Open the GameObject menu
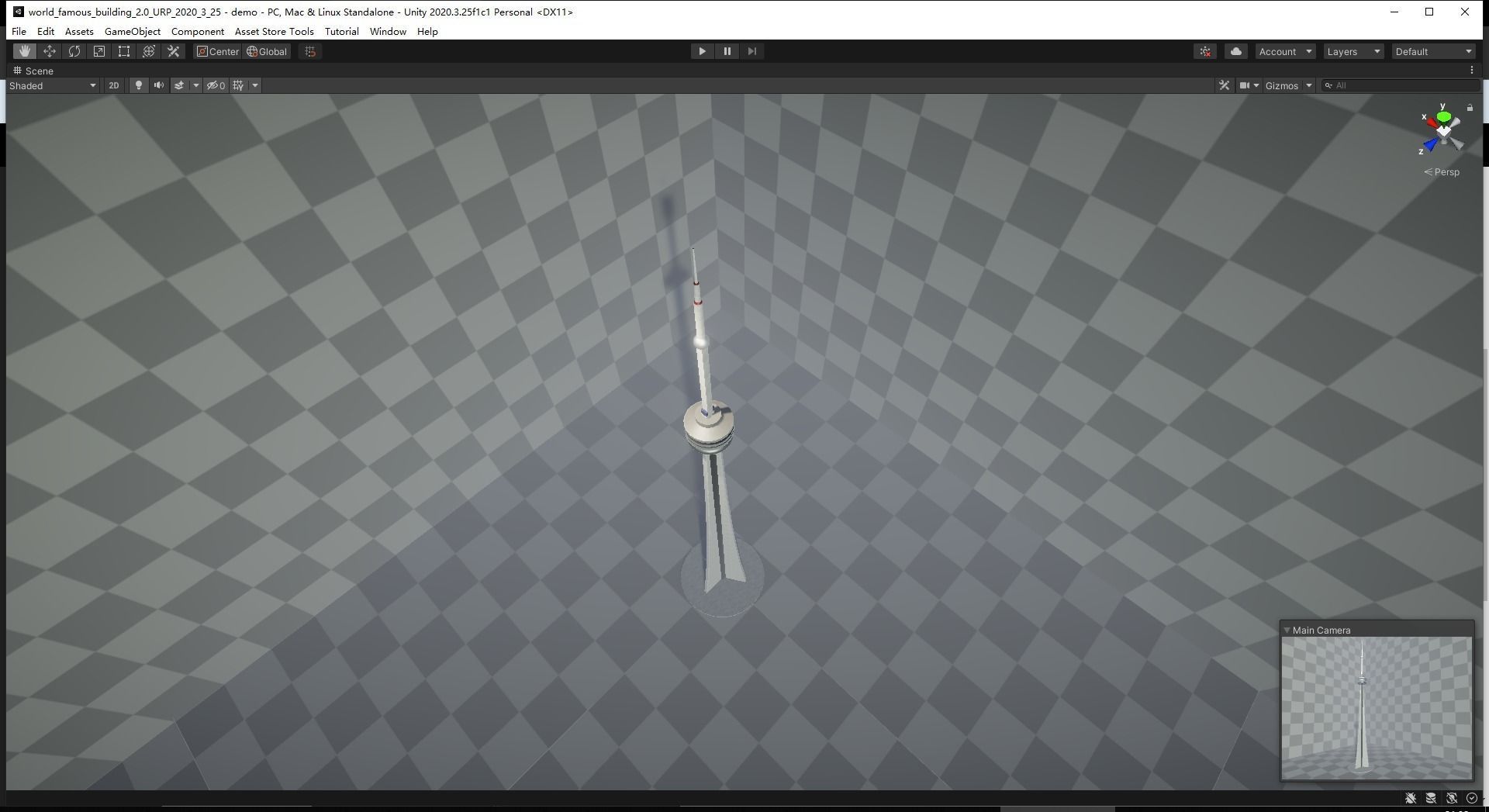Image resolution: width=1489 pixels, height=812 pixels. point(133,31)
